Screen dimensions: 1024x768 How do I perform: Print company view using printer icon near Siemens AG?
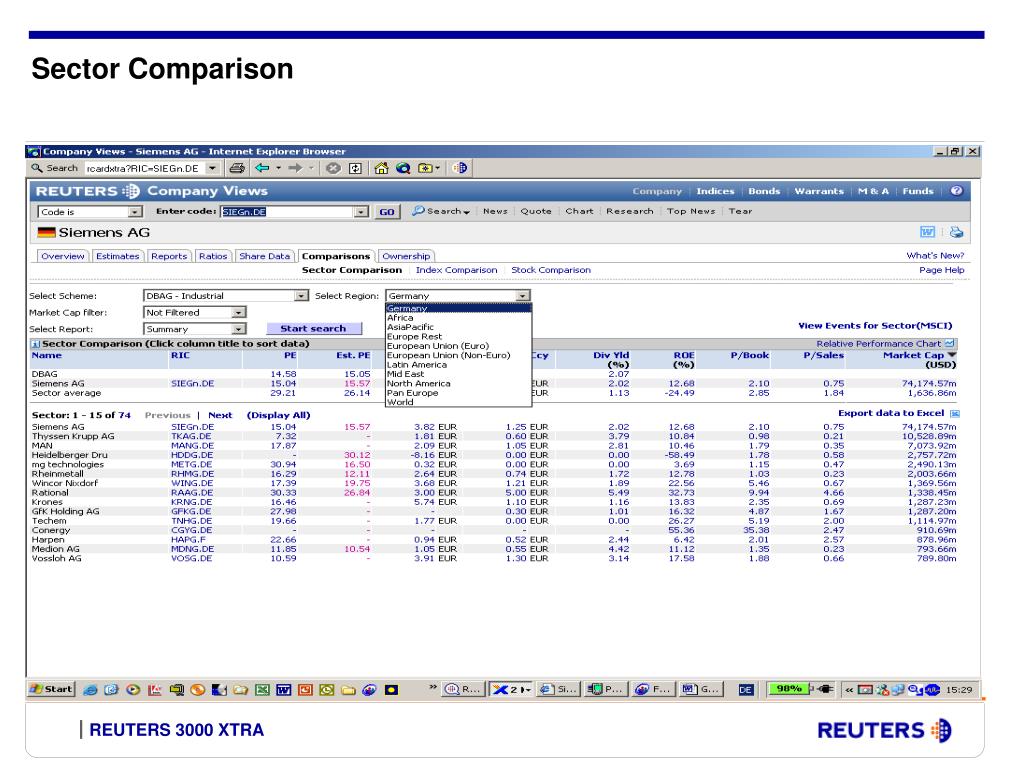coord(956,232)
